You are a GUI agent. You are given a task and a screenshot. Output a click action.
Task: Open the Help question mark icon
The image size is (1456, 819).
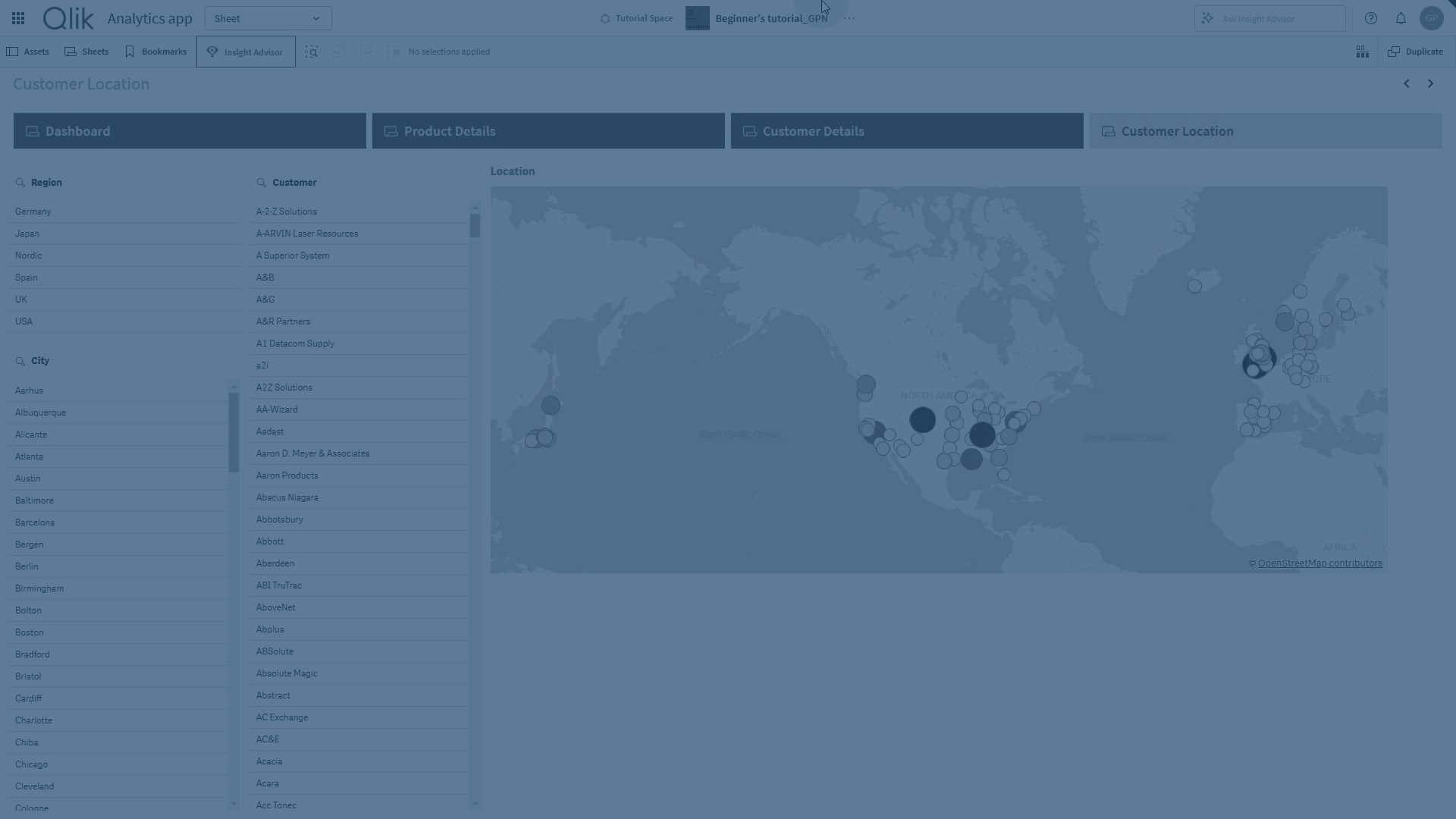1371,18
